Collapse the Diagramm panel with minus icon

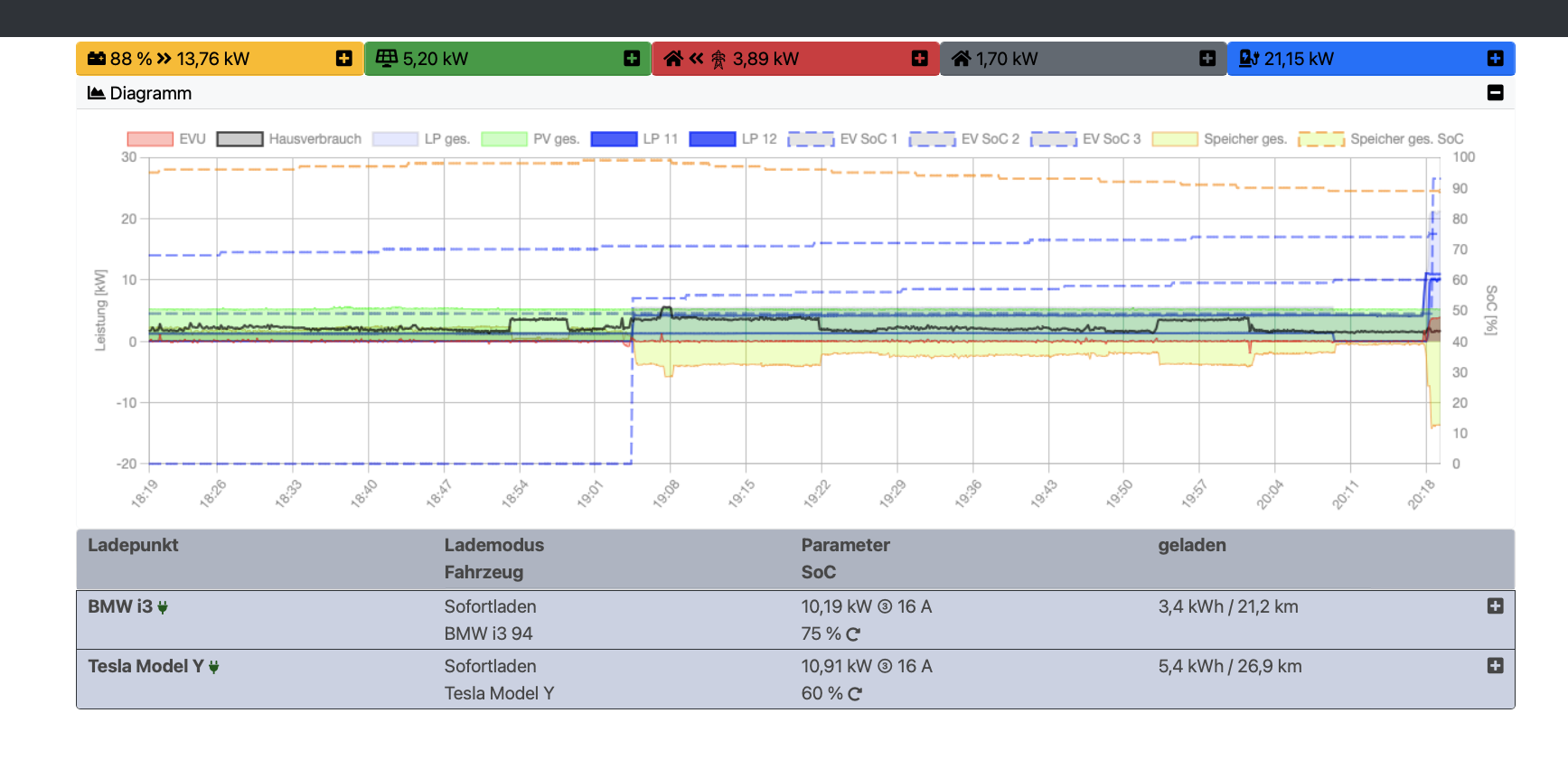(1495, 93)
